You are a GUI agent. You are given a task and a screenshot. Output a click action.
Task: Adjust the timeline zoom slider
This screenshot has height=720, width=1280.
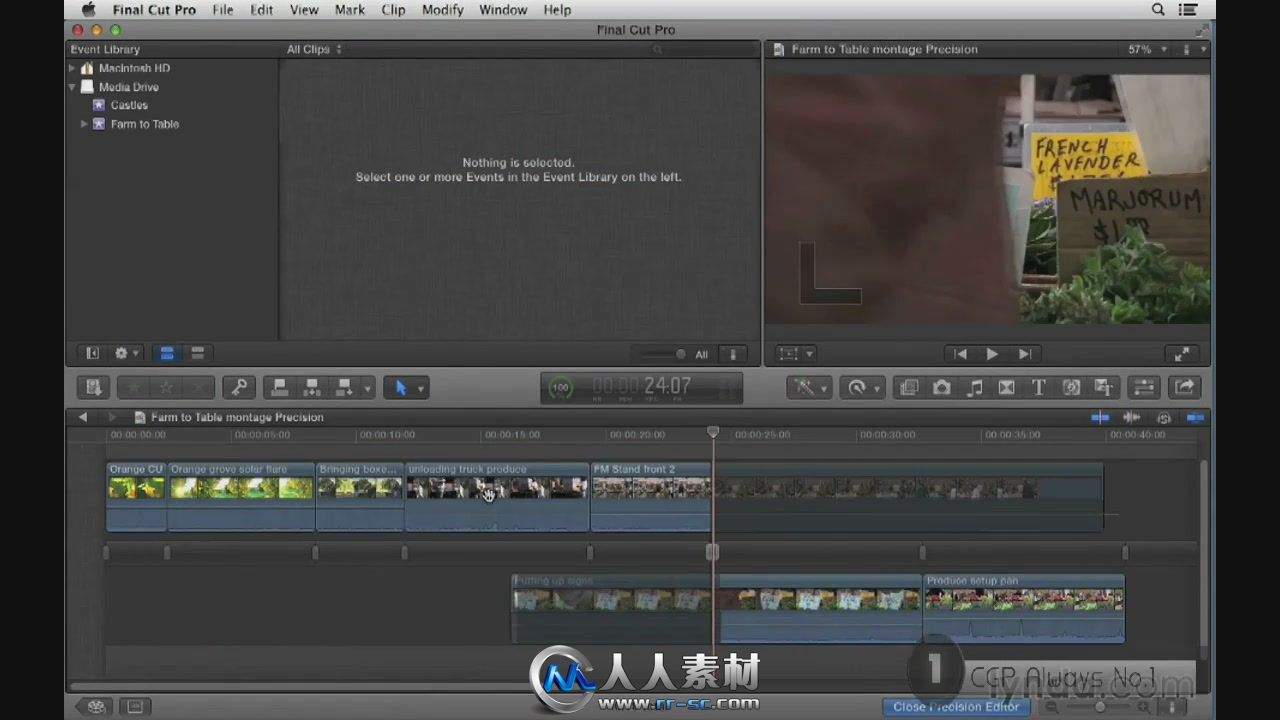pyautogui.click(x=1100, y=706)
